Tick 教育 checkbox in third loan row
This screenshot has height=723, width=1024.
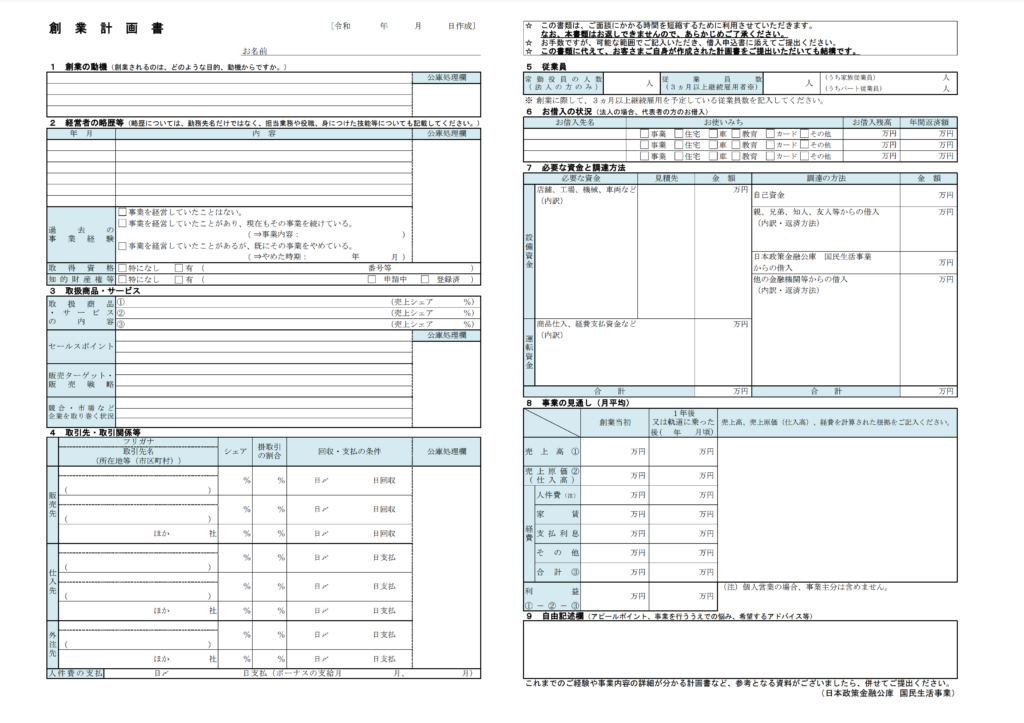(x=735, y=157)
